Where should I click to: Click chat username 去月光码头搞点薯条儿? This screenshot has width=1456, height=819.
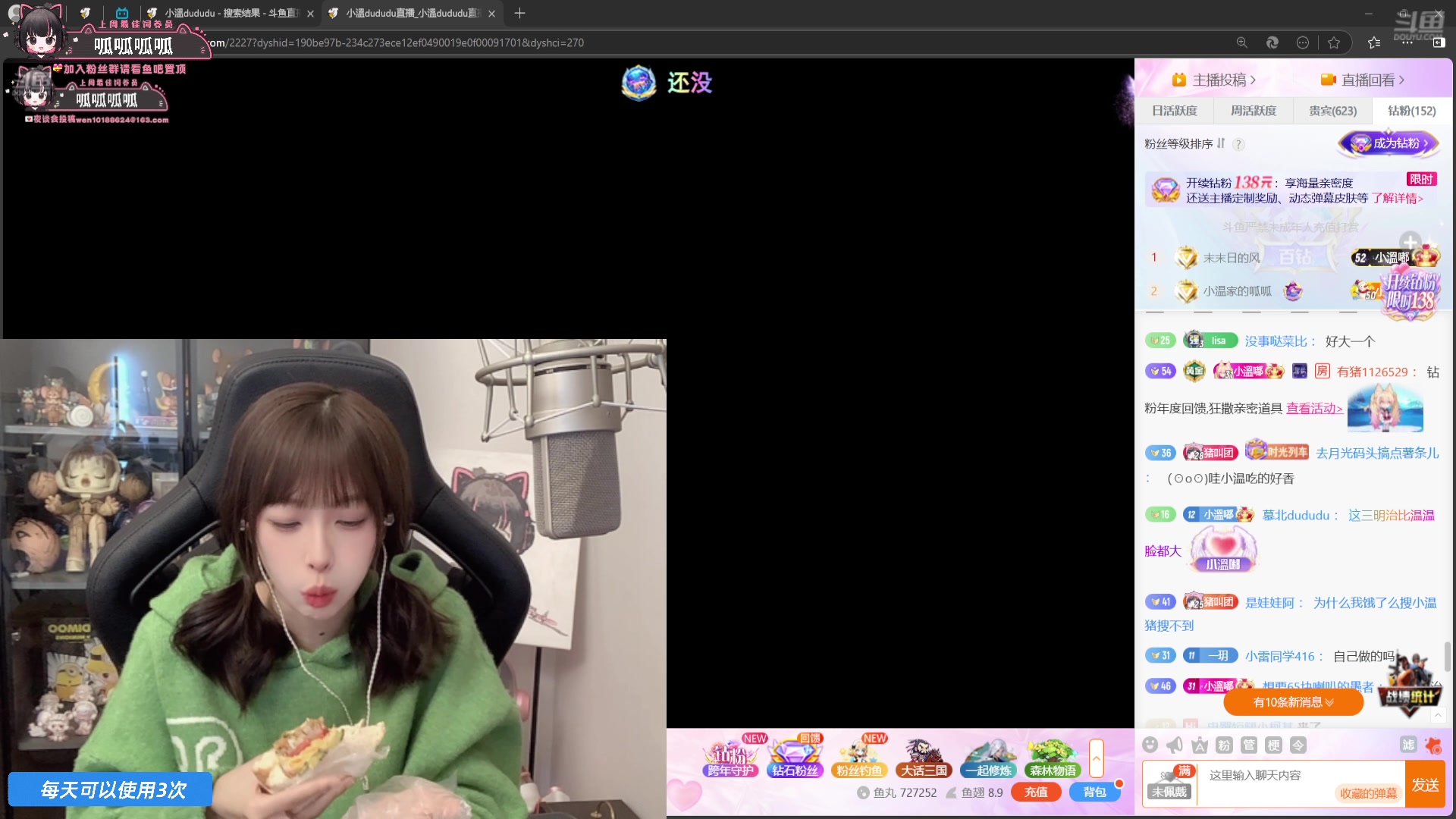1377,453
